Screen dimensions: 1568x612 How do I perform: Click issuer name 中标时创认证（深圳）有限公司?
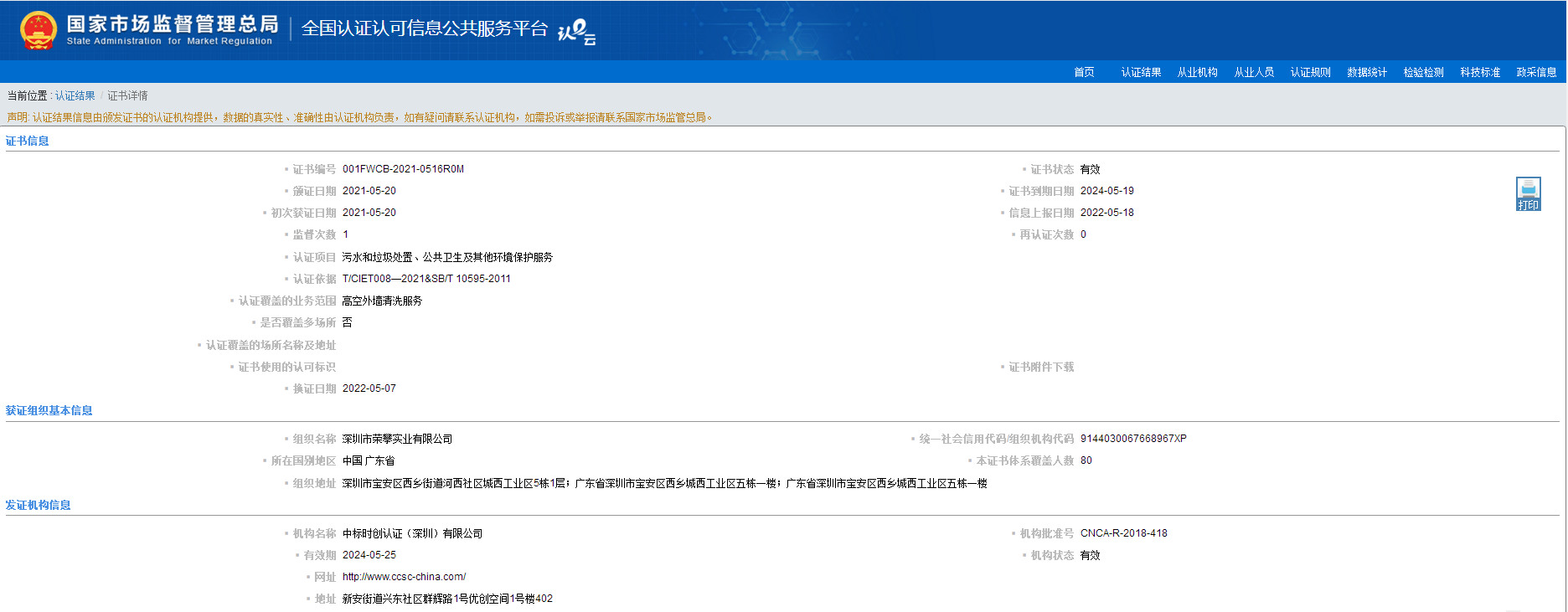point(412,533)
